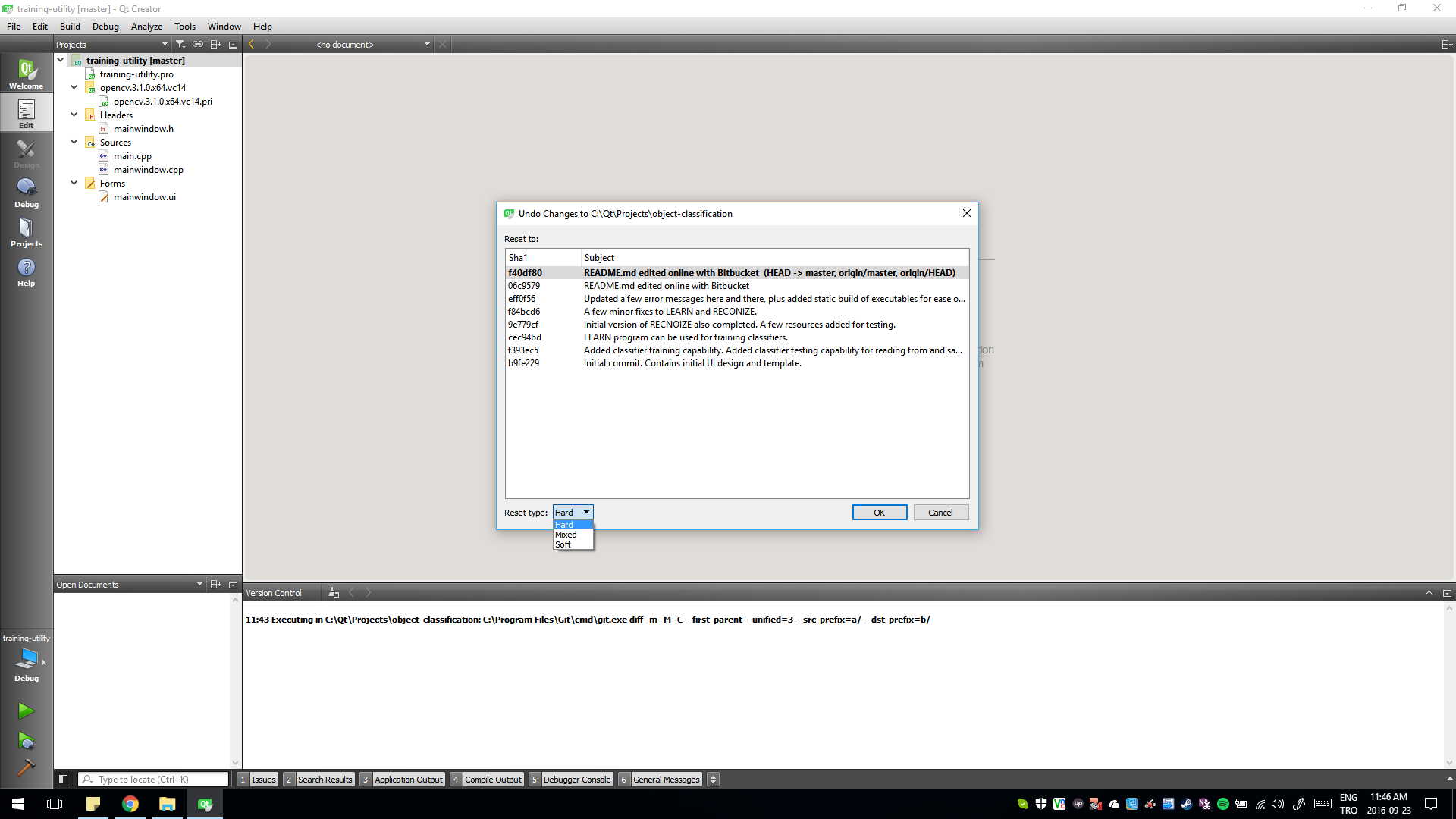Split the Projects pane
The image size is (1456, 819).
216,45
